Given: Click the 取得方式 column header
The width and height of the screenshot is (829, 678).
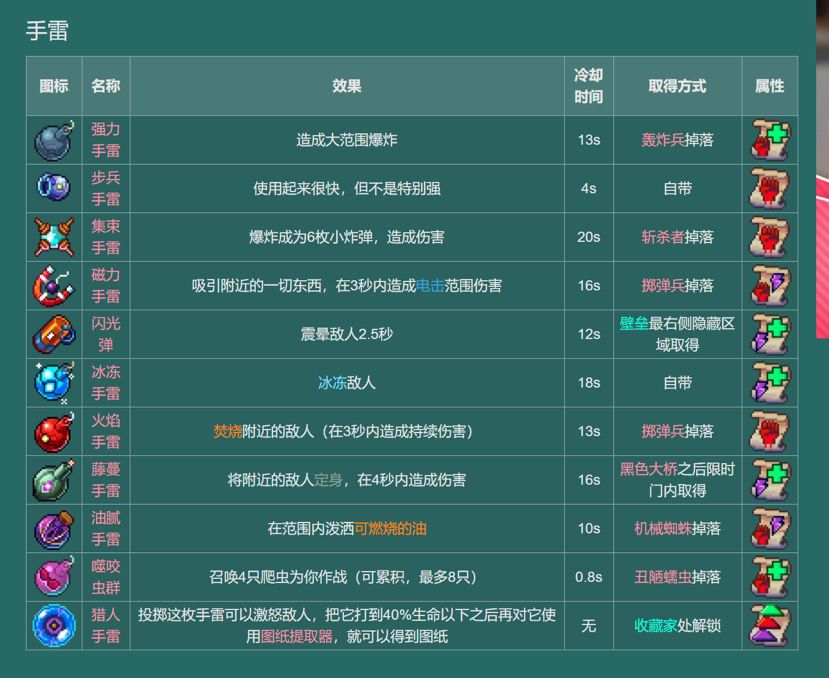Looking at the screenshot, I should [x=677, y=86].
